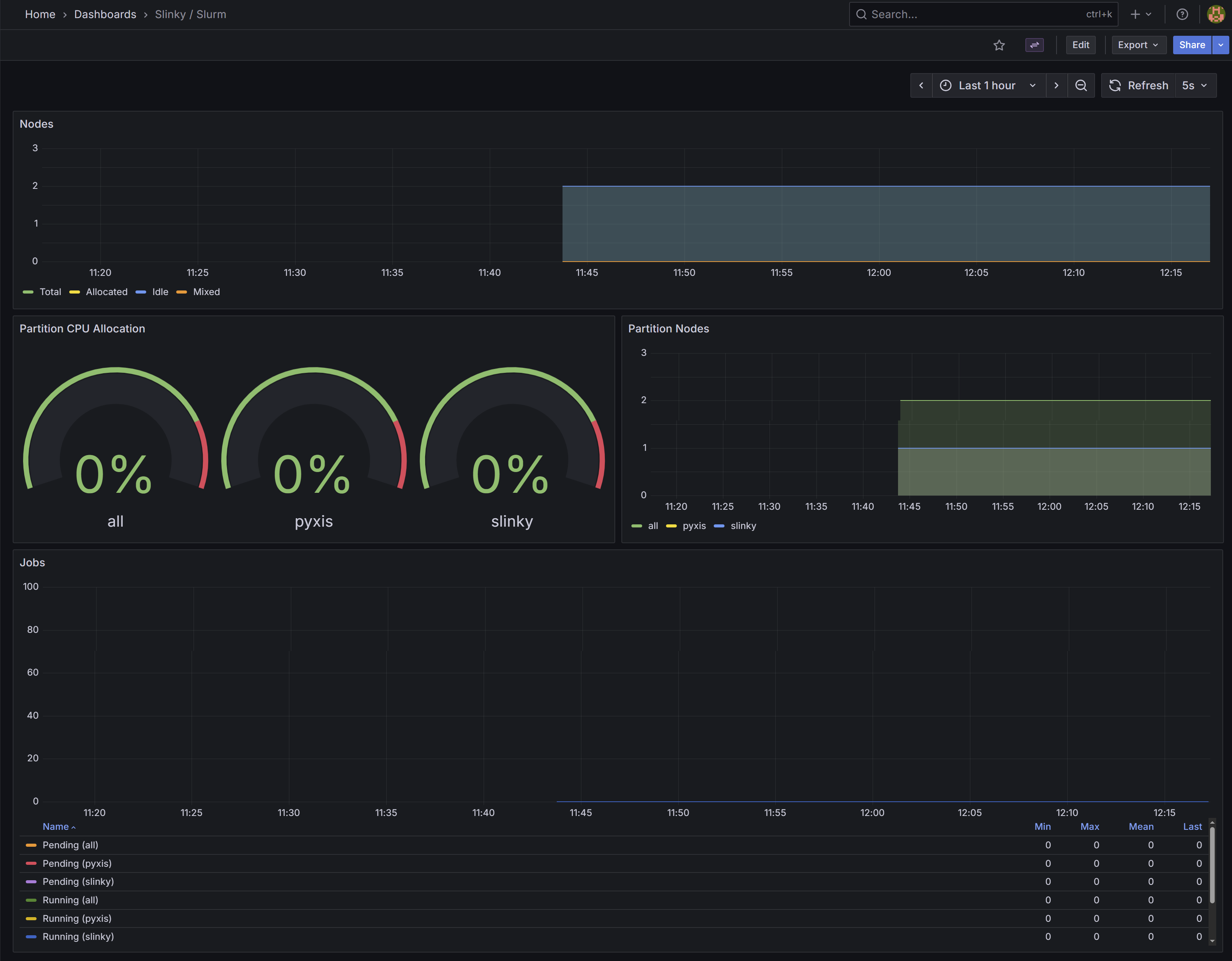Expand the 5s refresh interval dropdown
The width and height of the screenshot is (1232, 961).
tap(1195, 86)
